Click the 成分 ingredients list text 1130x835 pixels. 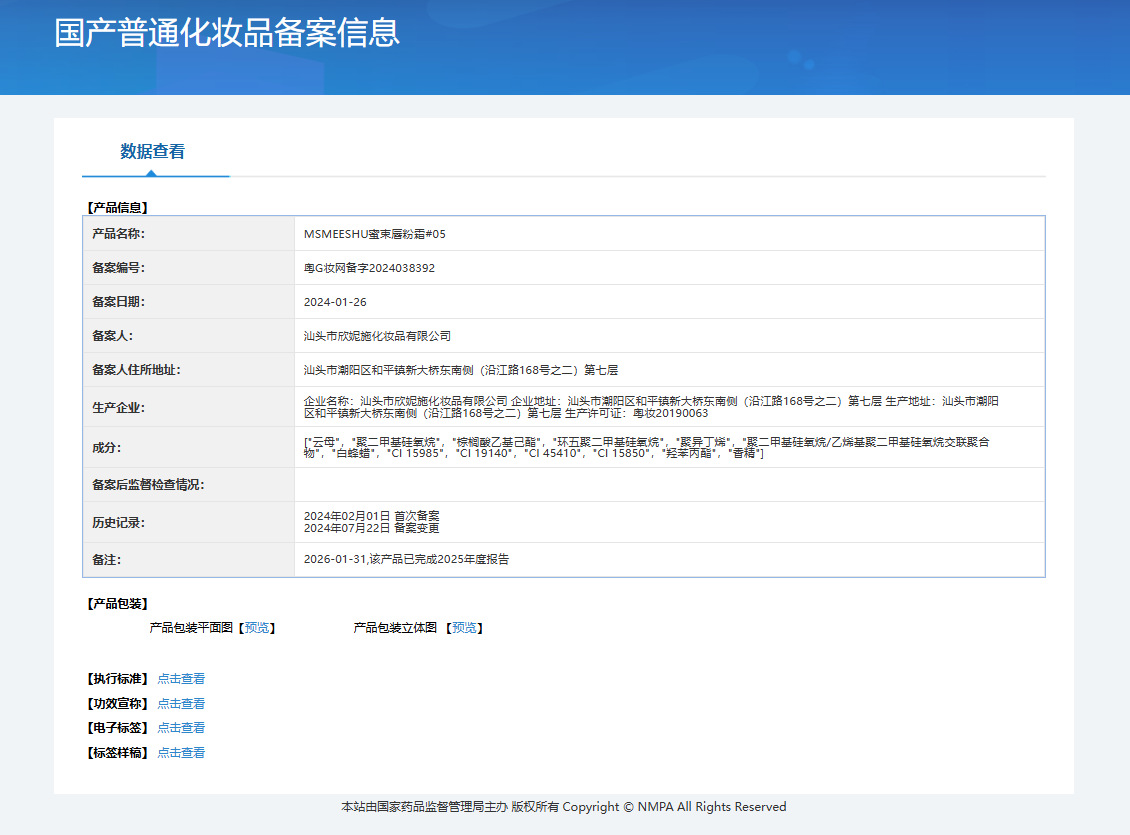(646, 447)
